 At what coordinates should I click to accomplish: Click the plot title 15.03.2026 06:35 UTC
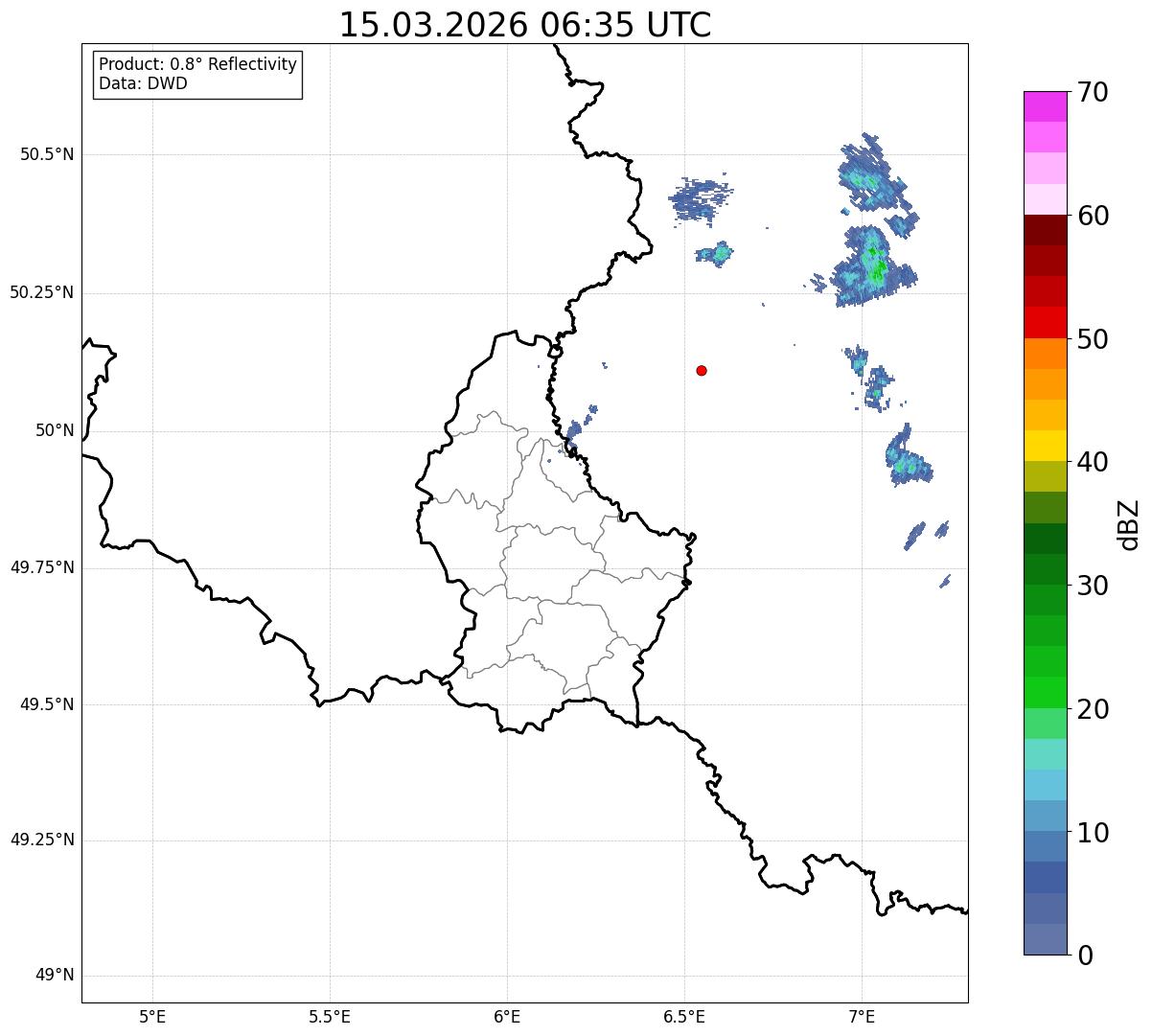pos(525,25)
